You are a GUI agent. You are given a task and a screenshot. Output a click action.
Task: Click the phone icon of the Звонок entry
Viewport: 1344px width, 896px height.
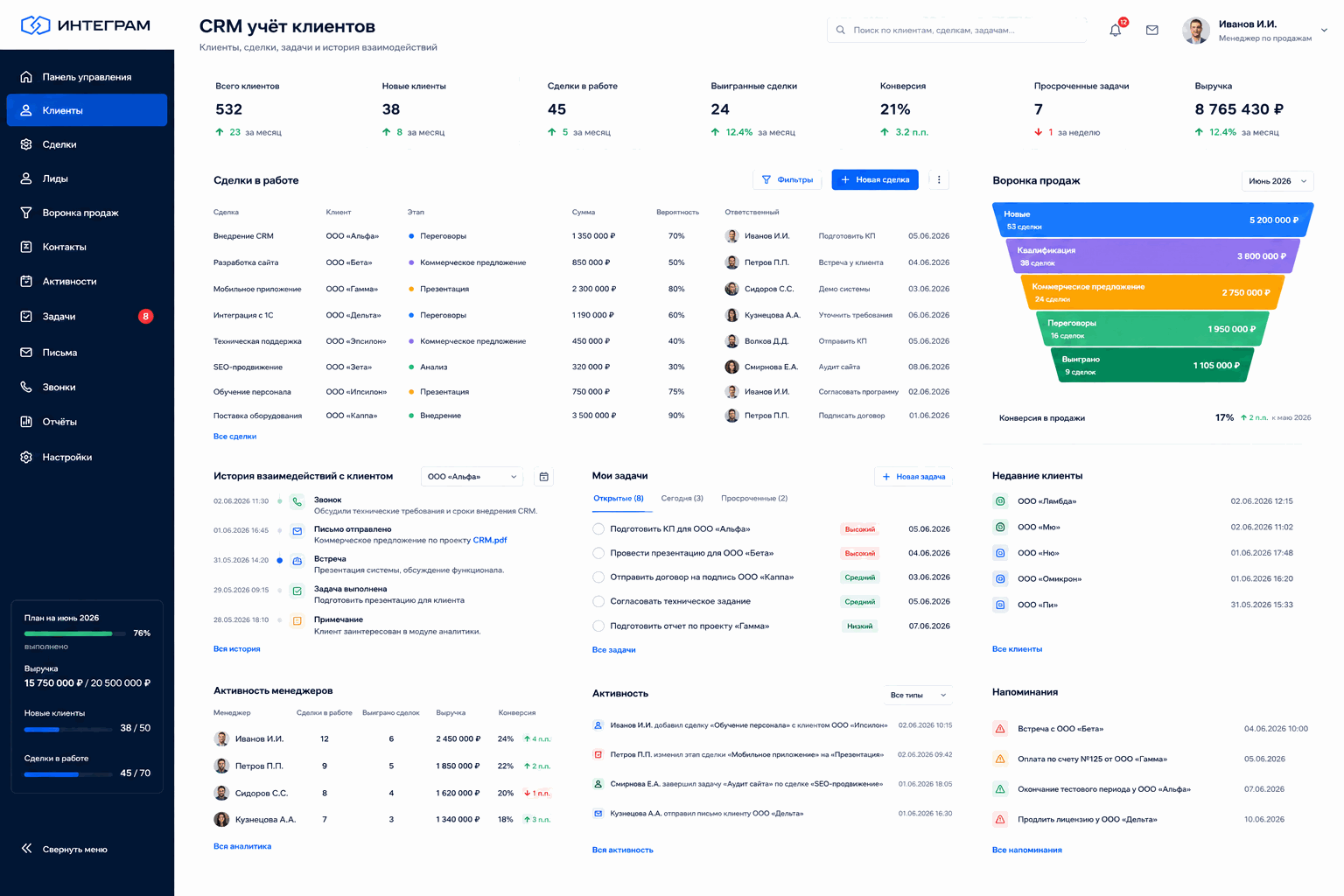point(297,501)
